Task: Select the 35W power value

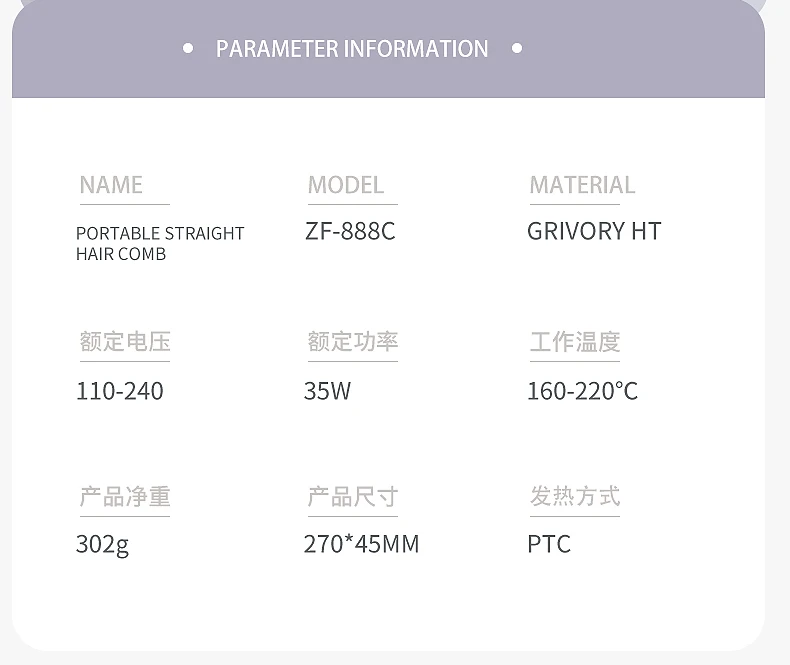Action: pyautogui.click(x=328, y=390)
